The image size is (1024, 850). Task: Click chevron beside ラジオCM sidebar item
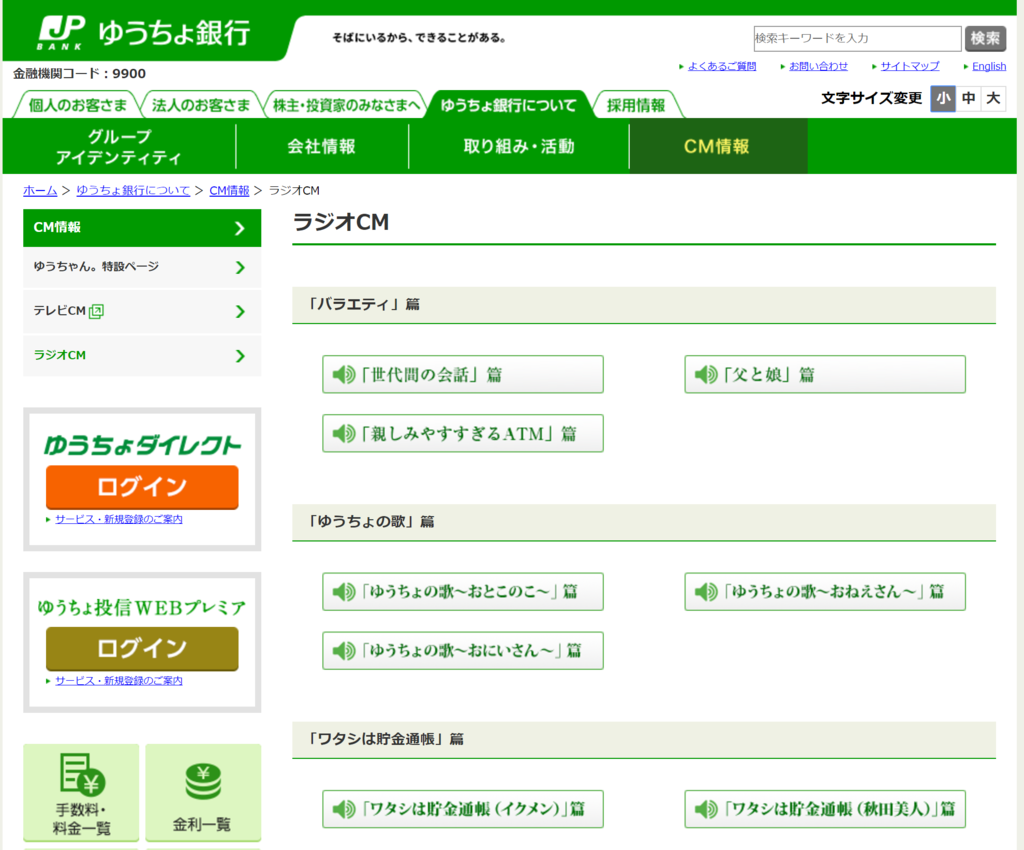[240, 356]
